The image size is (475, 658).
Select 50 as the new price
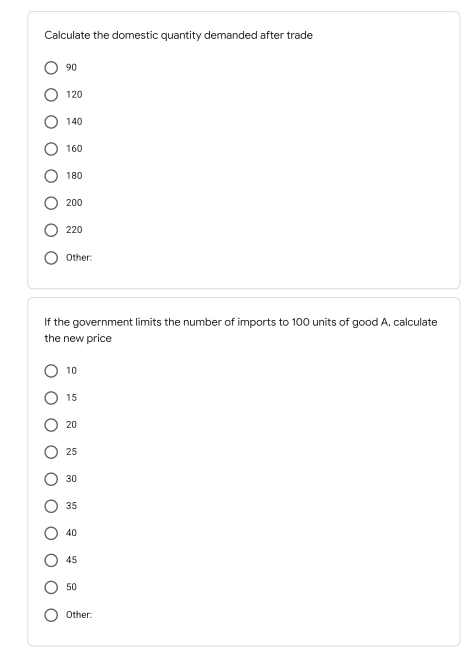[51, 587]
